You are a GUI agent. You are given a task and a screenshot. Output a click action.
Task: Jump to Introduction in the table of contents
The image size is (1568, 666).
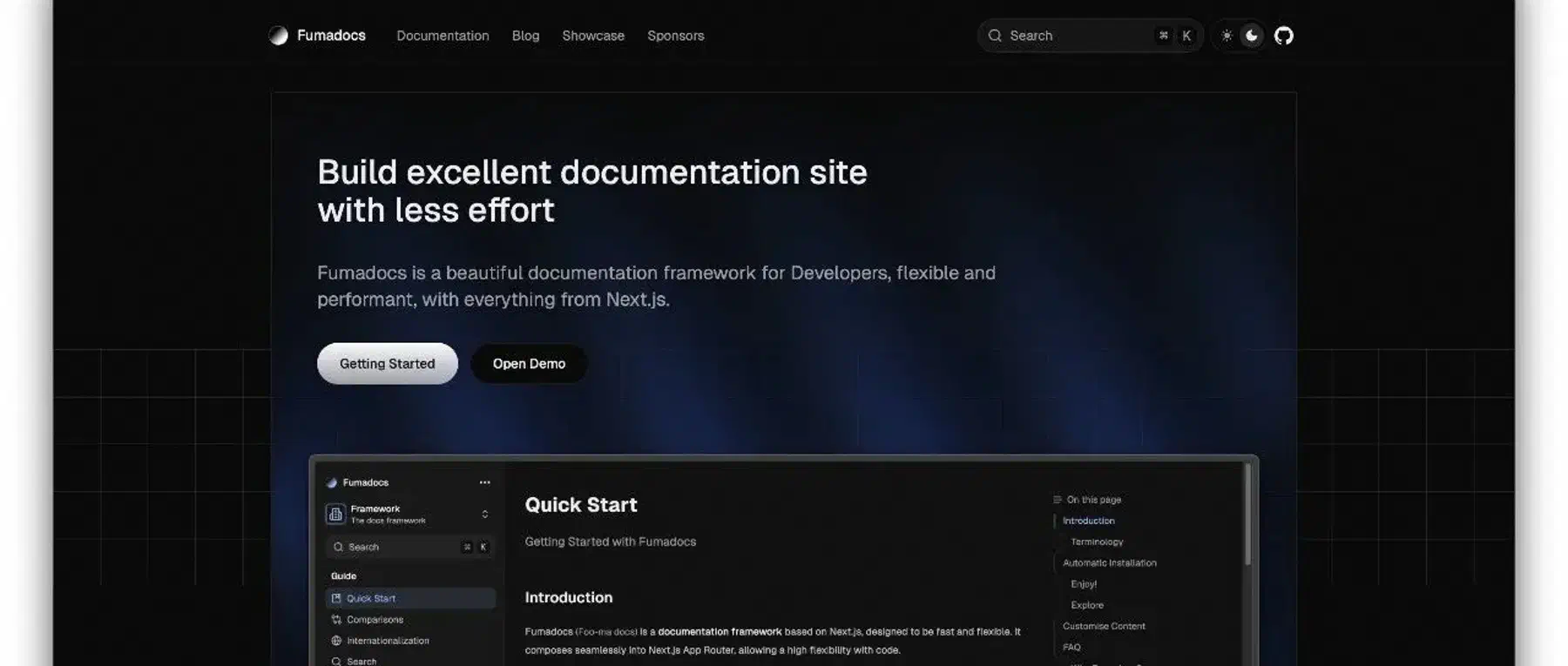pos(1088,521)
